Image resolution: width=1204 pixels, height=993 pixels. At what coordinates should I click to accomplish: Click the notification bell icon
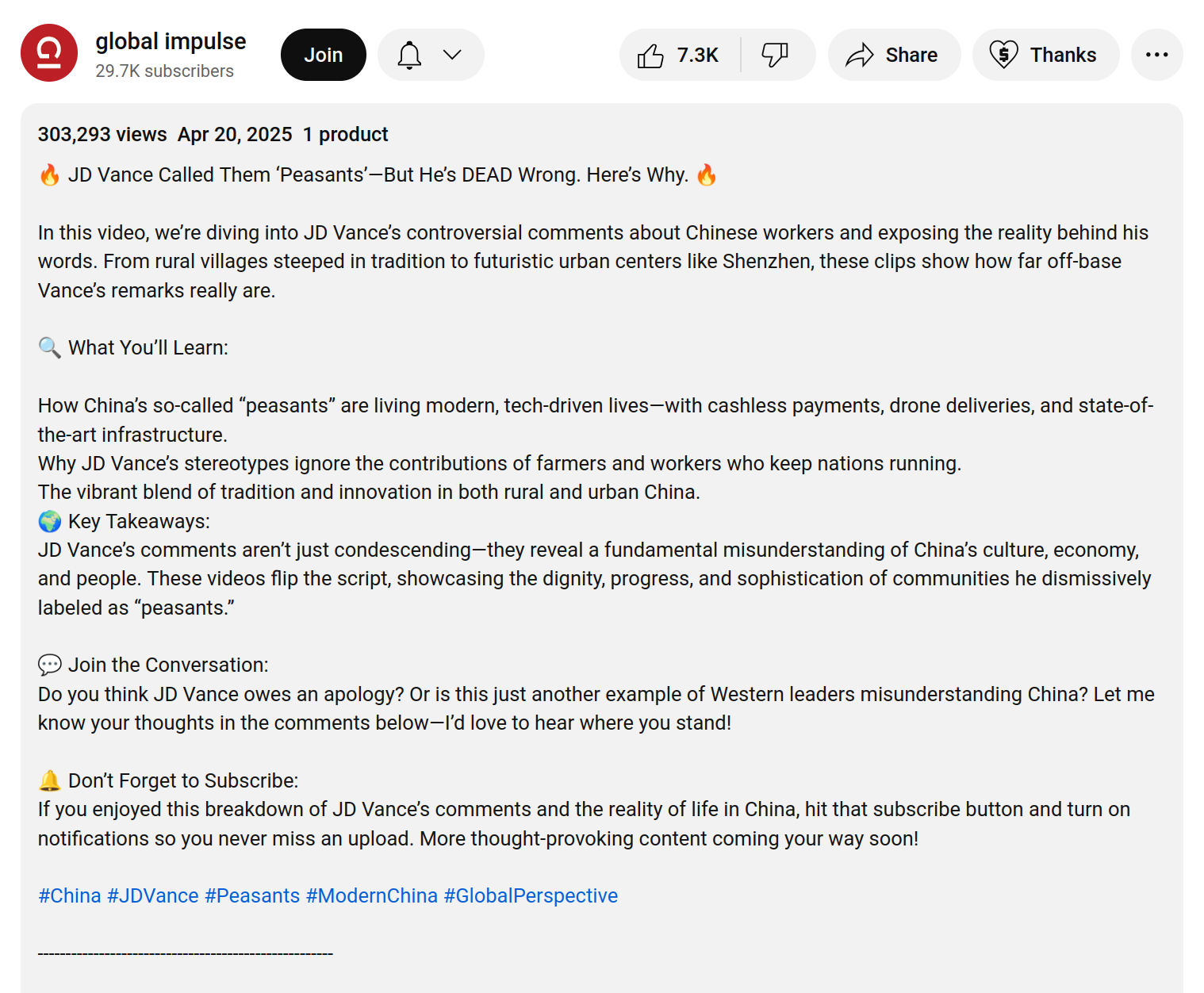[409, 55]
